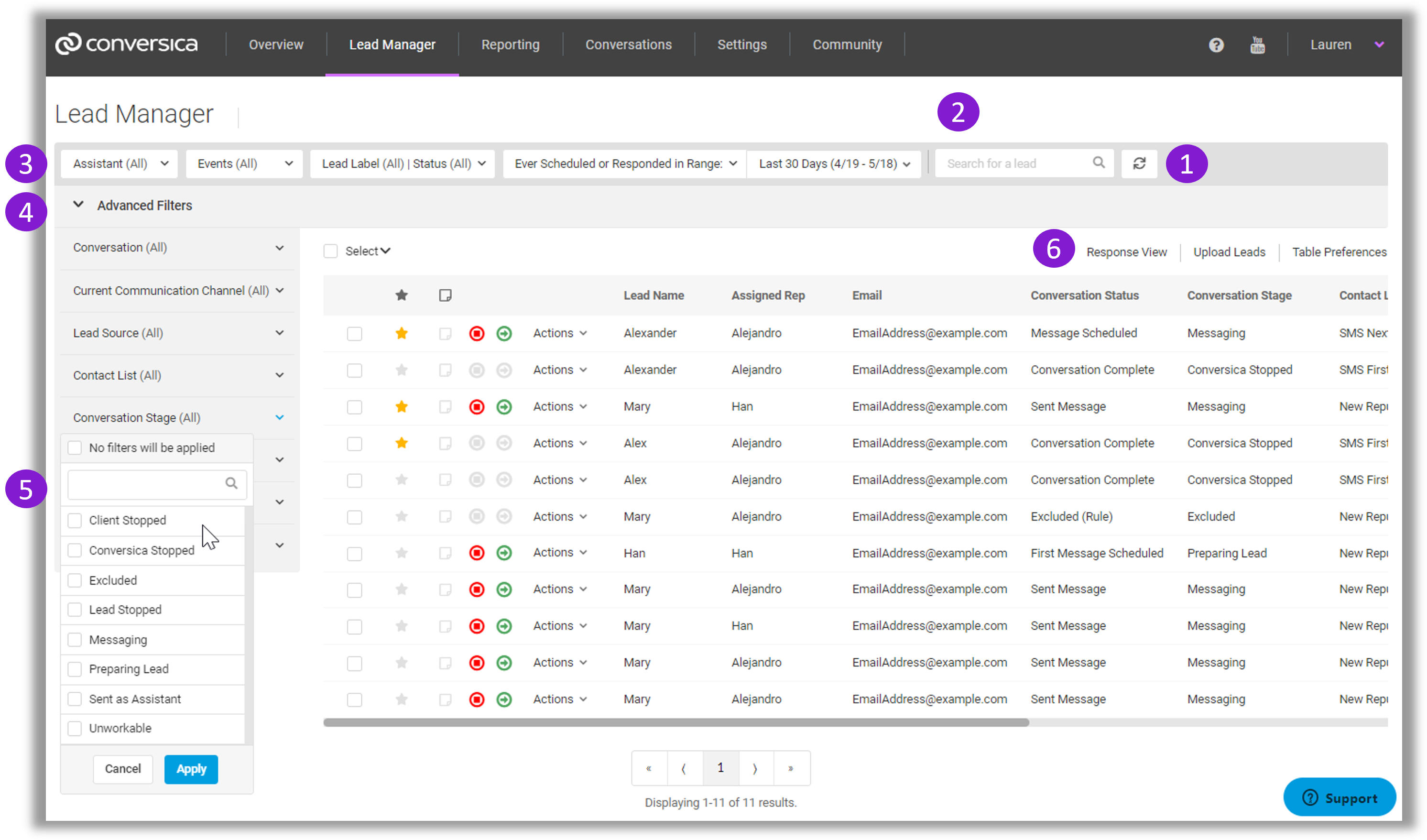Click red stop icon for Mary Han first row
Screen dimensions: 1427x840
(477, 407)
